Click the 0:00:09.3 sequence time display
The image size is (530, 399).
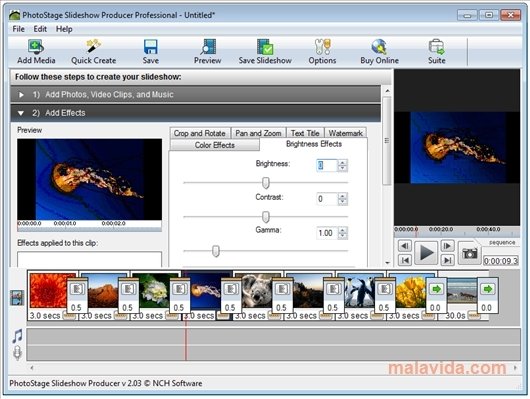501,261
